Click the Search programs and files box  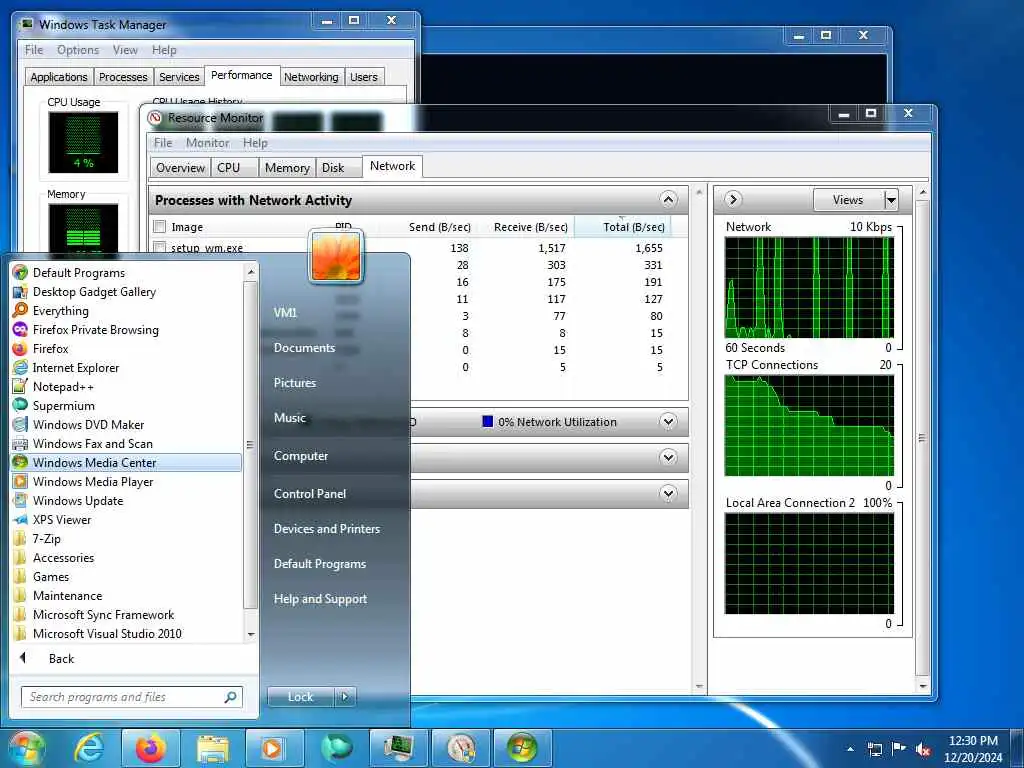tap(131, 697)
